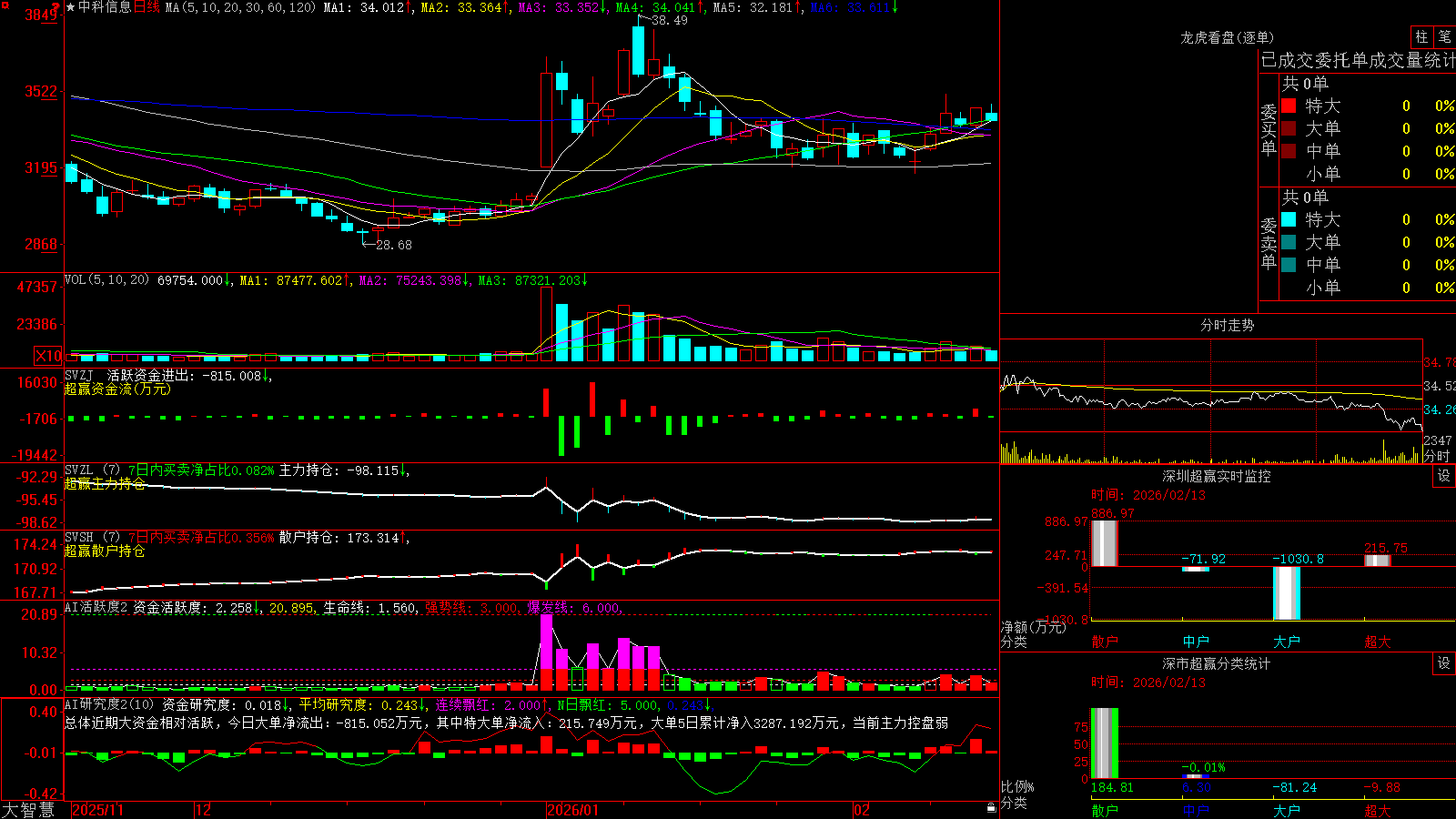Click the 2025/11 timeline marker
This screenshot has height=819, width=1456.
click(97, 809)
